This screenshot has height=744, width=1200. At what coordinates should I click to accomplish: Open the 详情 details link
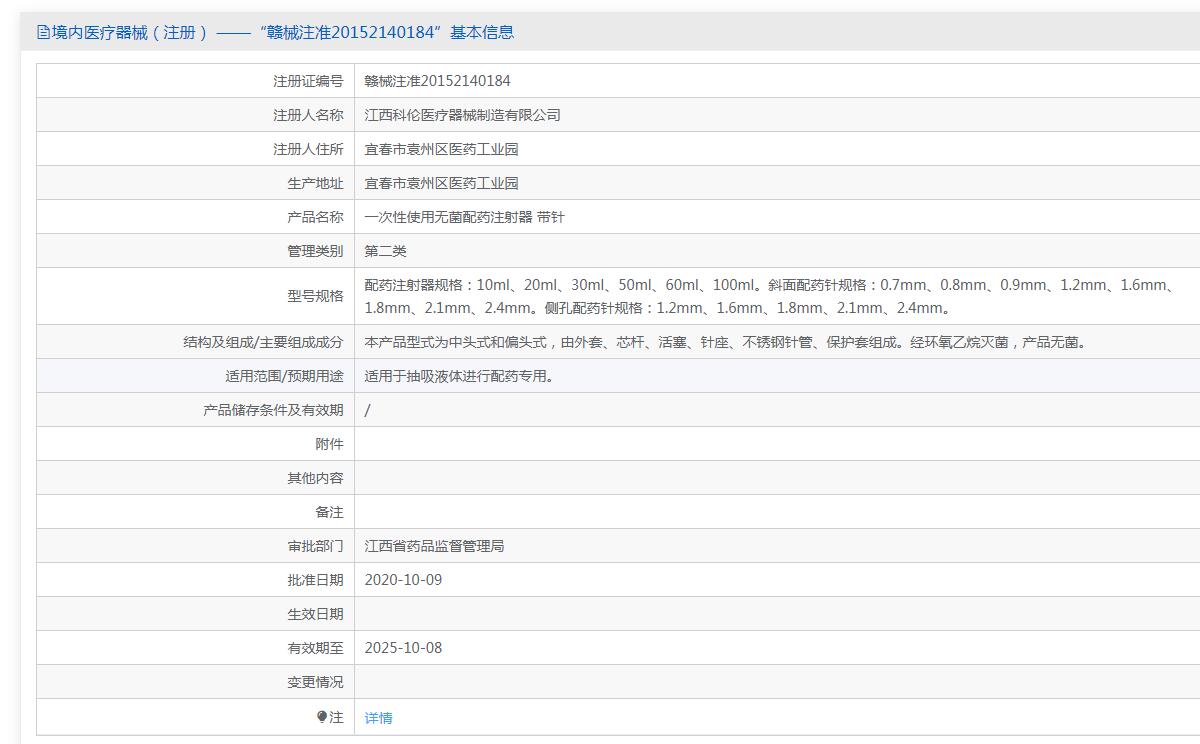pyautogui.click(x=378, y=718)
